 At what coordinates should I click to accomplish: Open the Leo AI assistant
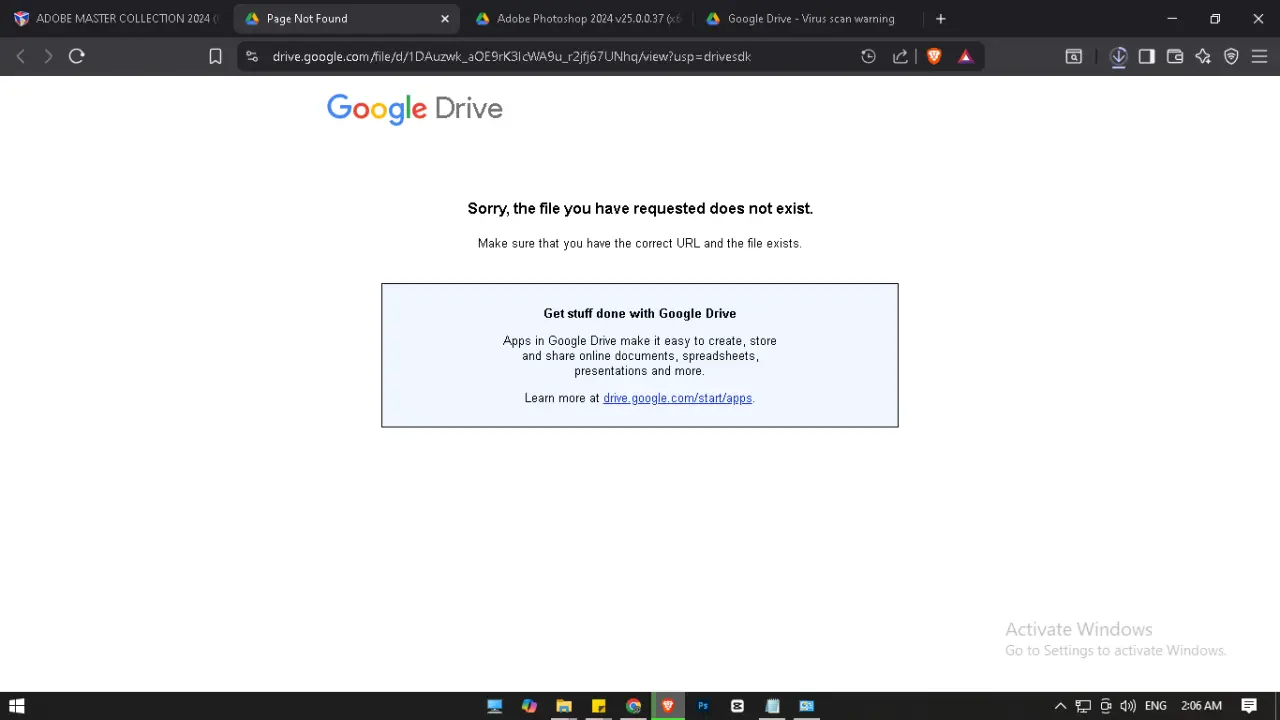pos(1203,57)
